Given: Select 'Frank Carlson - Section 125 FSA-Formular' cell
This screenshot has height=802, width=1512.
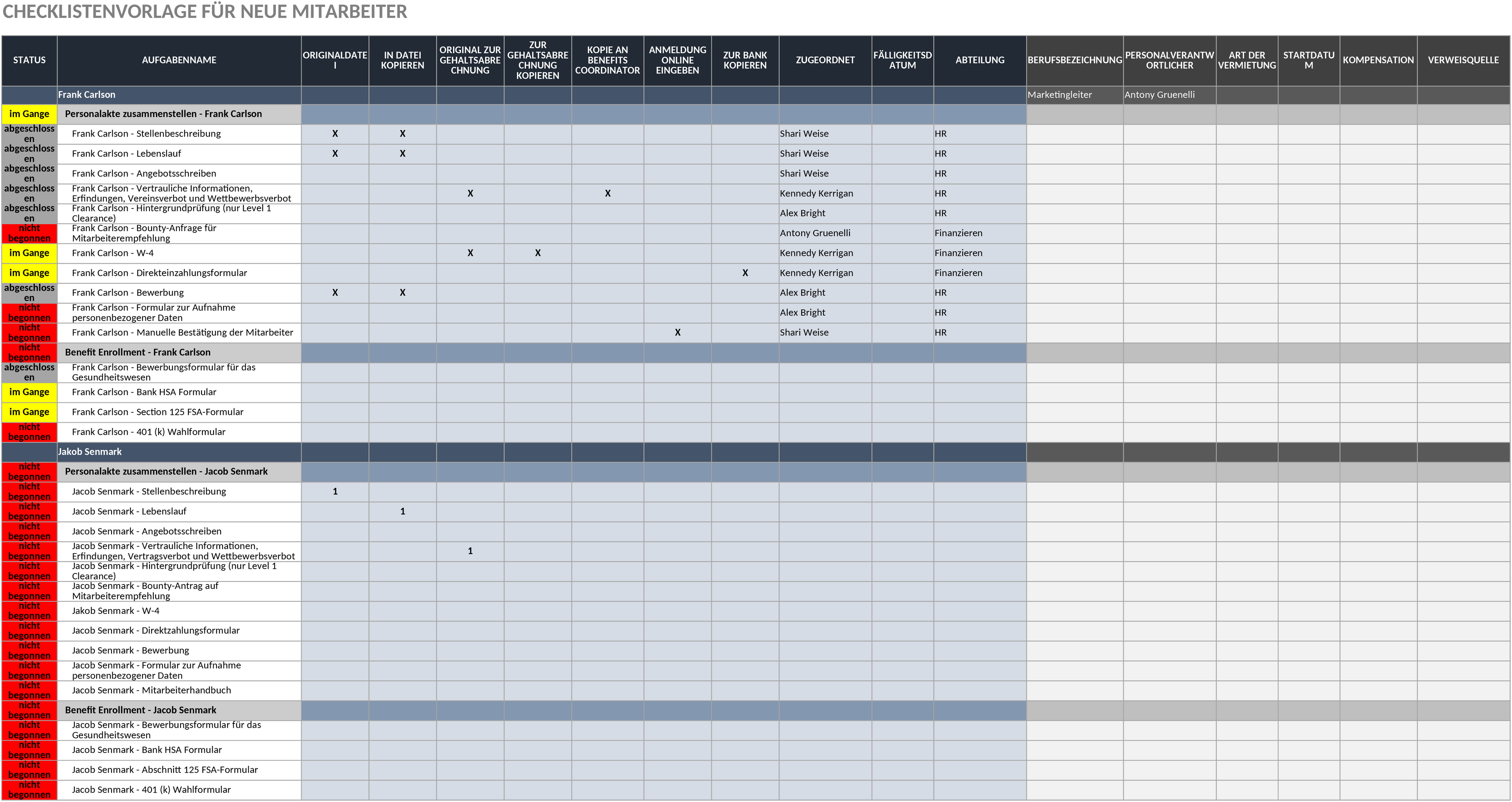Looking at the screenshot, I should 179,412.
